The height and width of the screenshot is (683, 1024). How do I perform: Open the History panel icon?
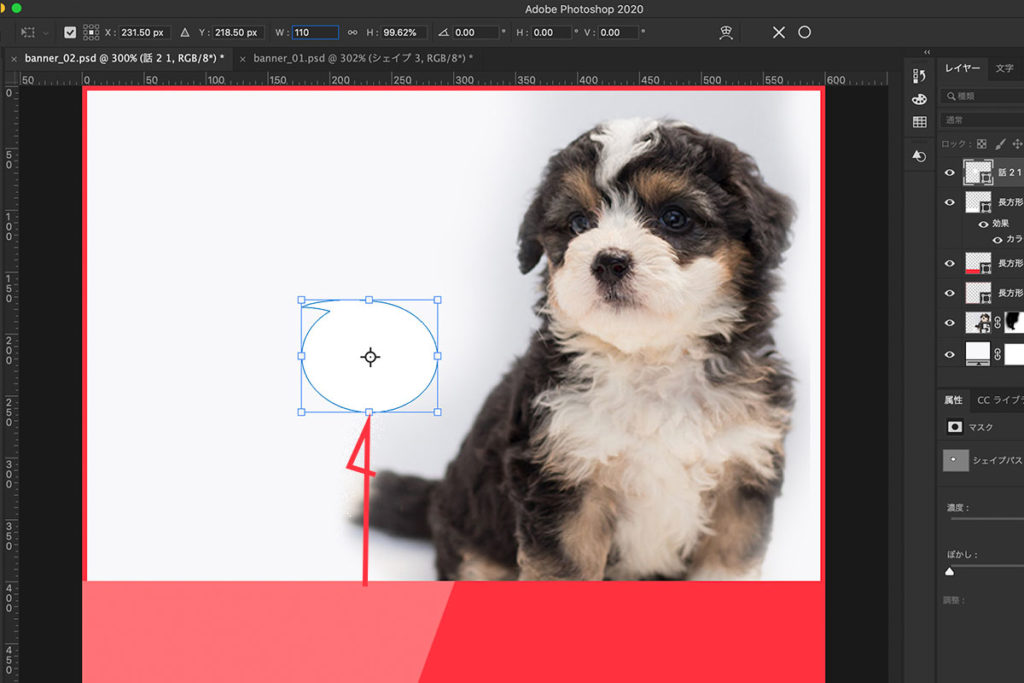pos(919,76)
